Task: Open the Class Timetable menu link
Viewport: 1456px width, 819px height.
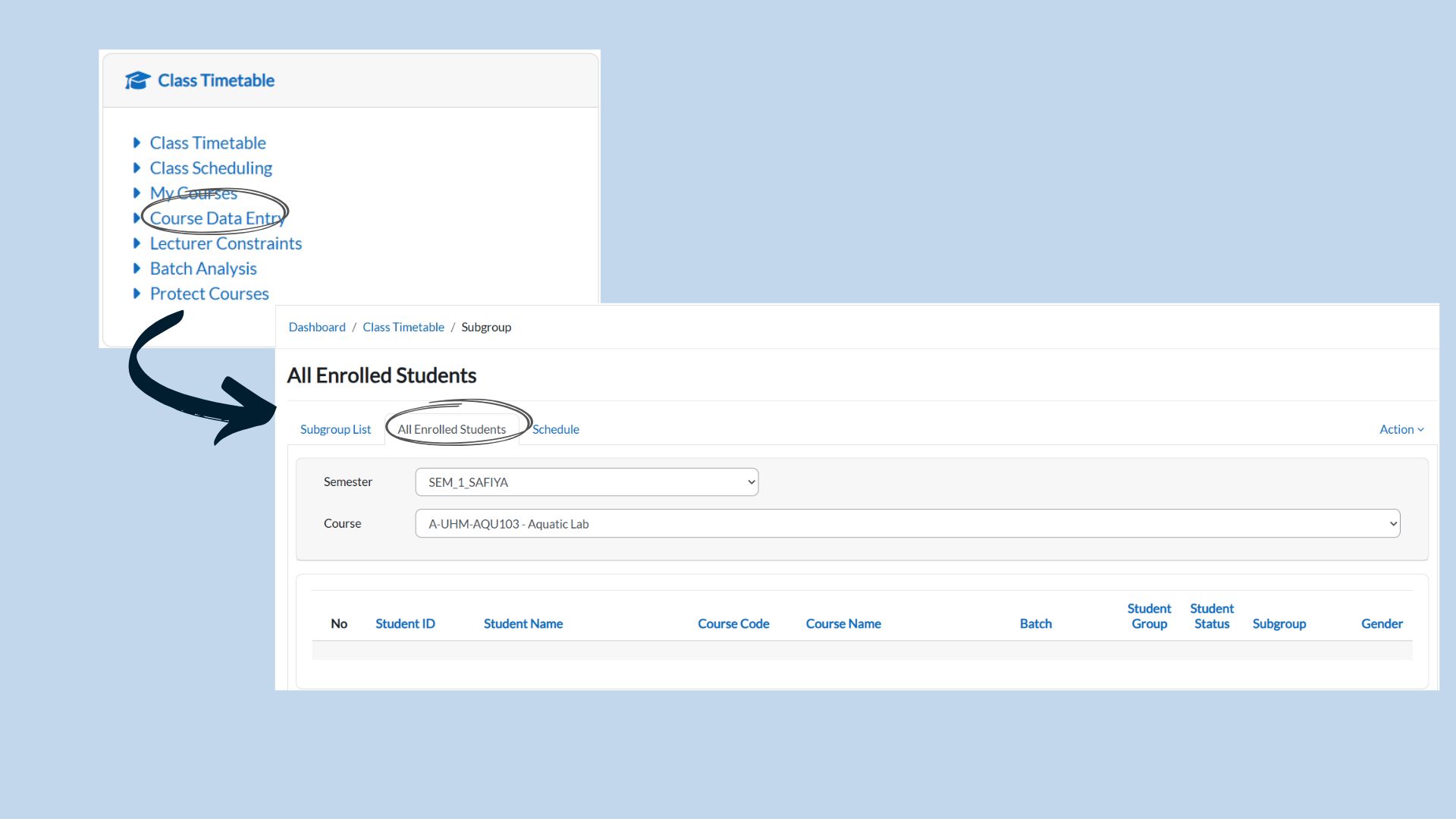Action: coord(208,143)
